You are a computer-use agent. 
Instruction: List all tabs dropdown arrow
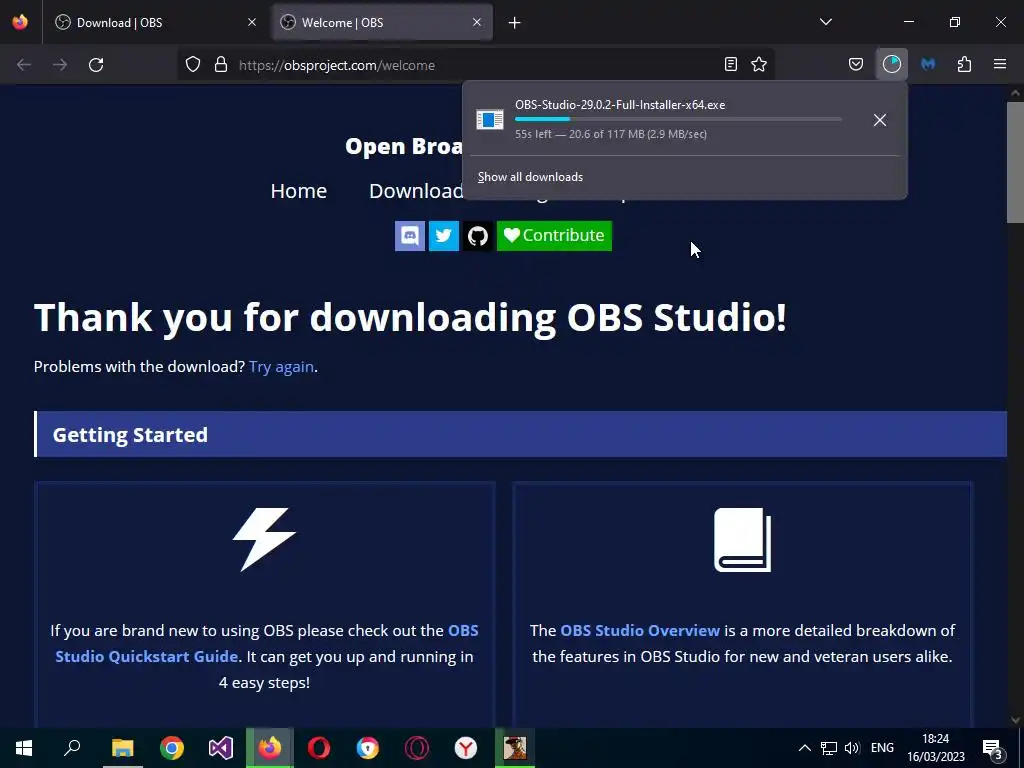825,22
